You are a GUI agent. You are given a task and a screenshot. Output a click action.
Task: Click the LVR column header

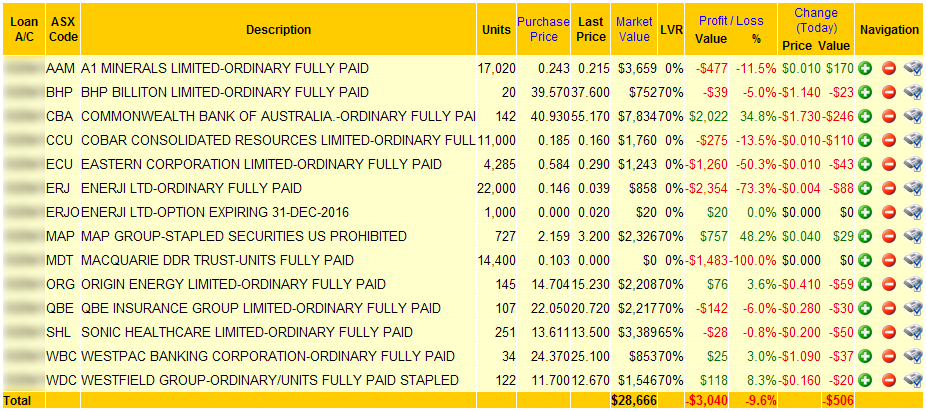tap(670, 30)
